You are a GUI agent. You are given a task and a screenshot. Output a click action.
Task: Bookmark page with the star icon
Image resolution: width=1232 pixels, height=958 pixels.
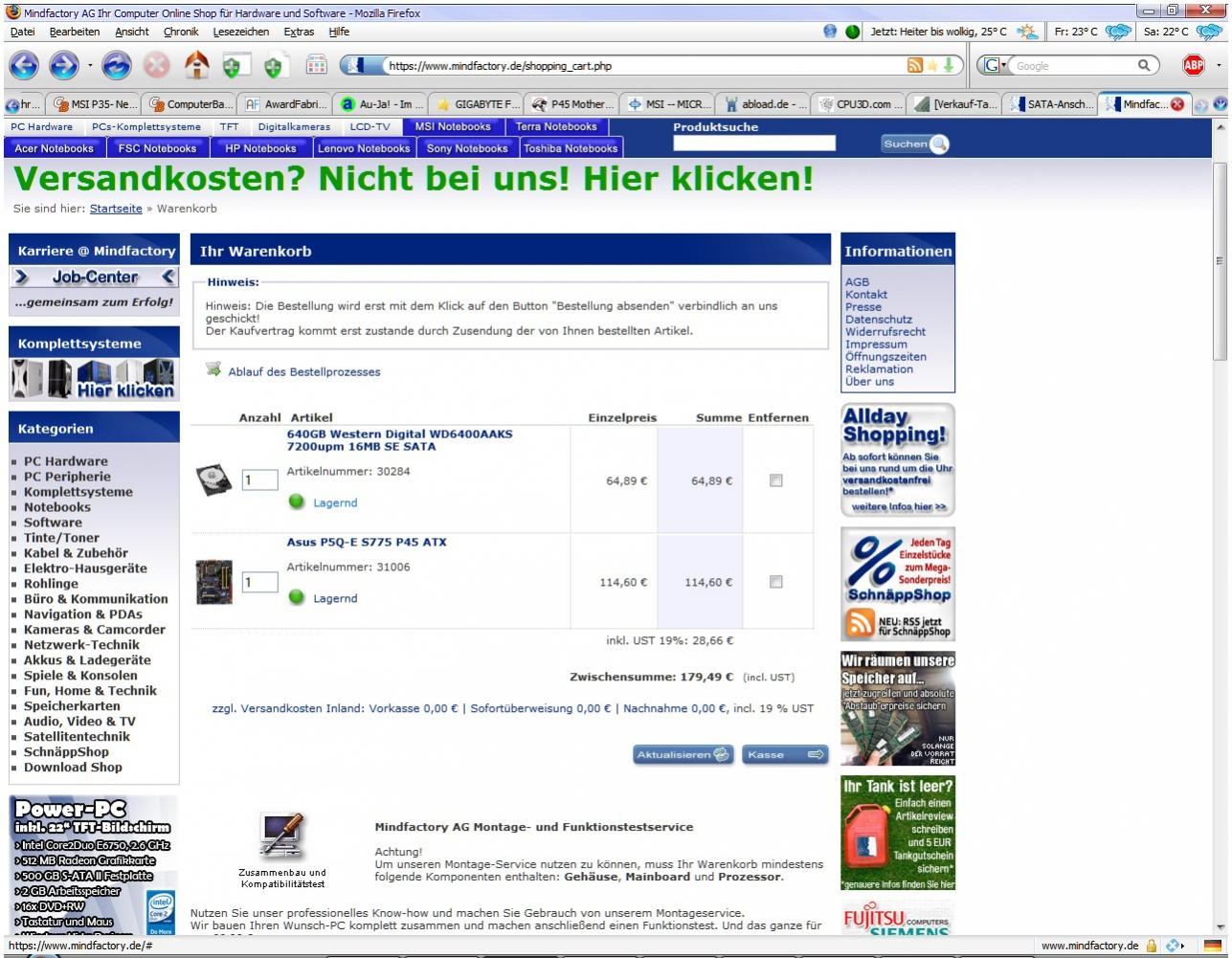[x=930, y=66]
